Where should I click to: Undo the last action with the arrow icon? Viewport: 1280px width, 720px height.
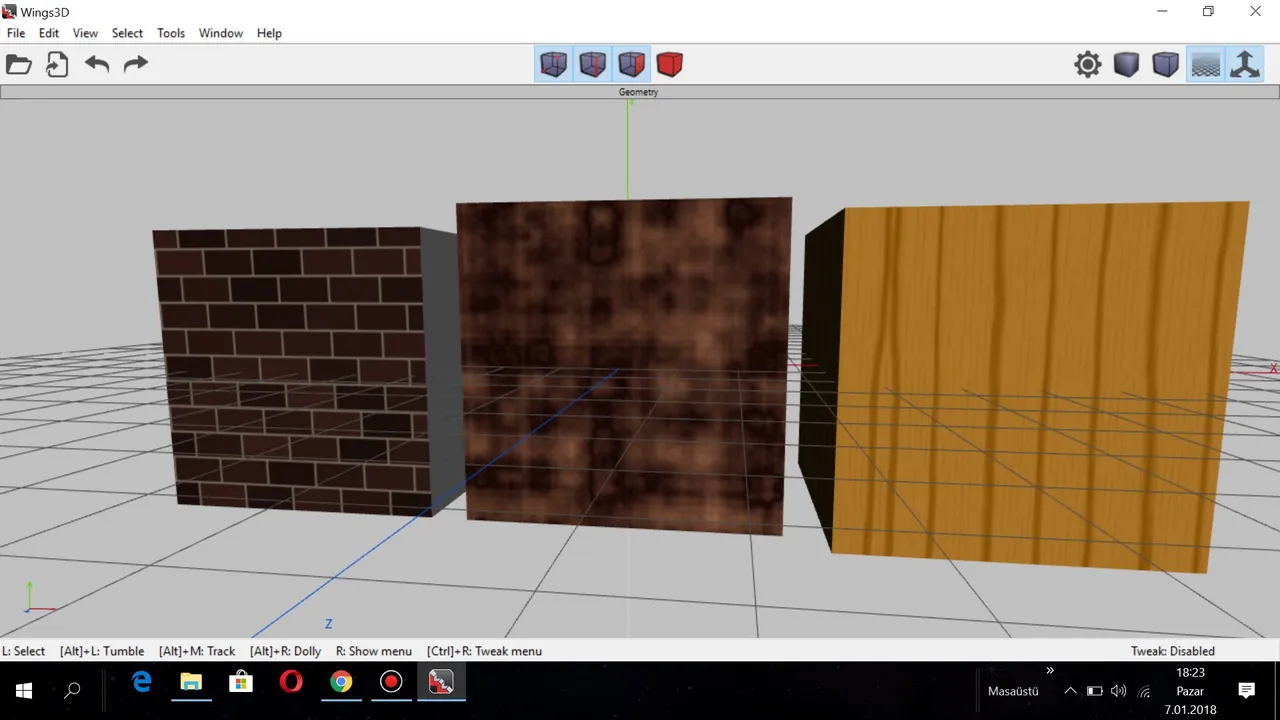pyautogui.click(x=97, y=65)
